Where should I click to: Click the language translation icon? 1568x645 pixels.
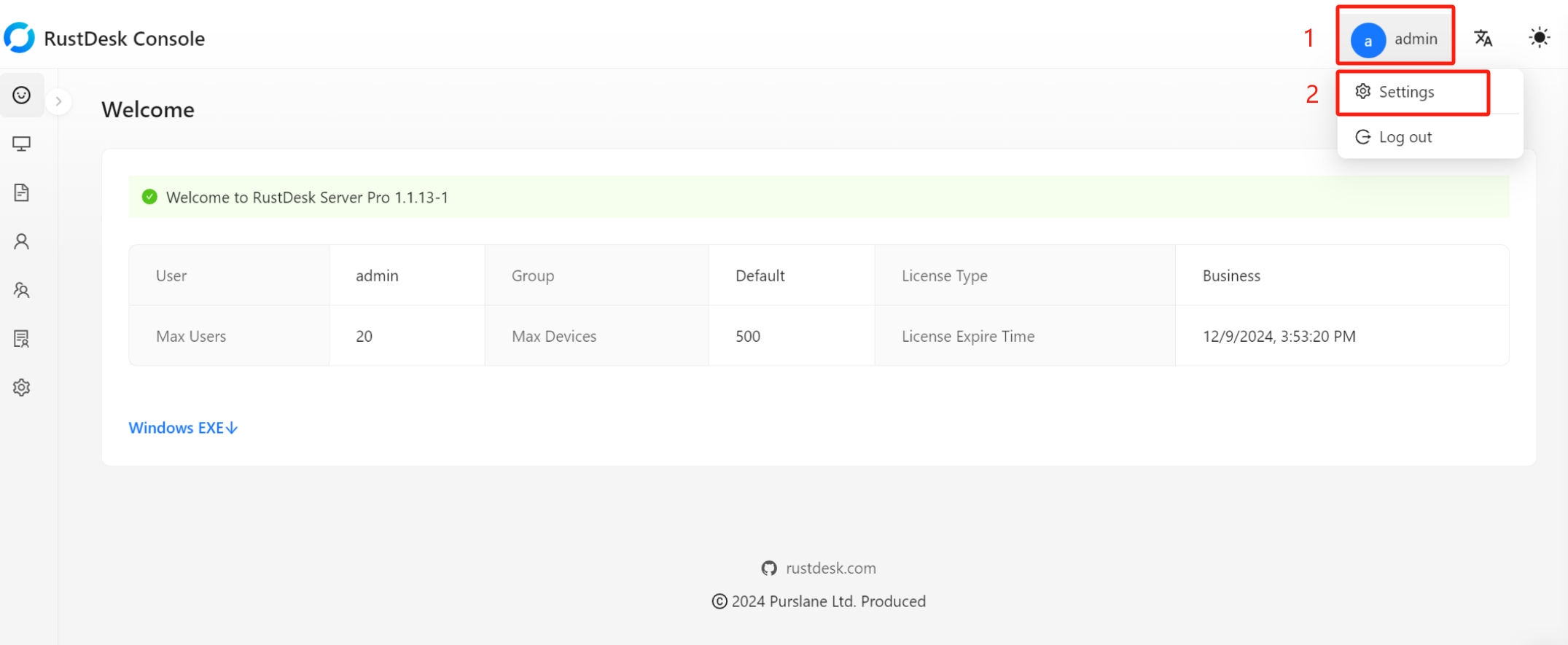1483,38
